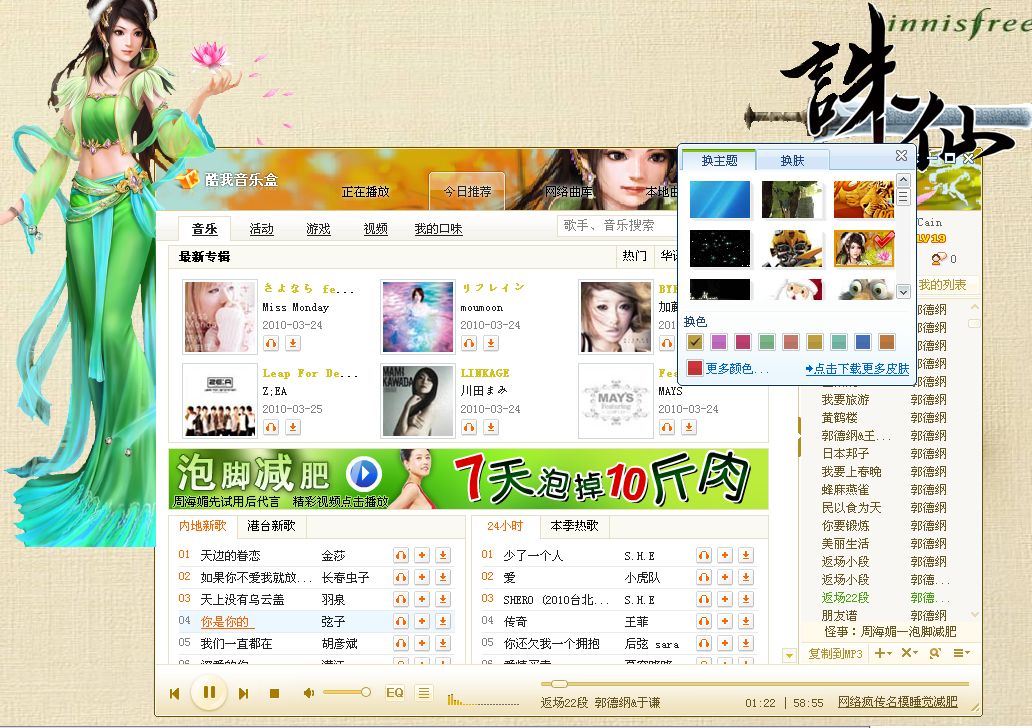Expand the small yellow arrow below content area
The height and width of the screenshot is (728, 1032).
[789, 655]
